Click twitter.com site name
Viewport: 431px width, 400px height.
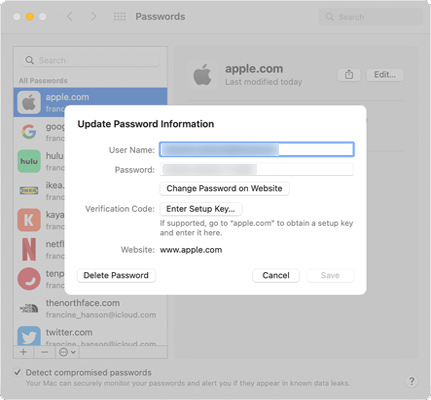coord(69,332)
